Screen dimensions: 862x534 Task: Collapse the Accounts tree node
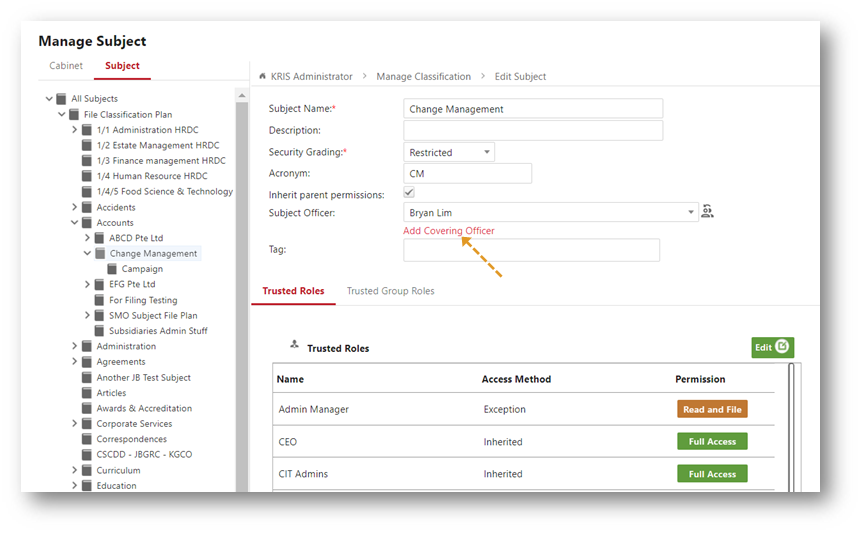(74, 222)
